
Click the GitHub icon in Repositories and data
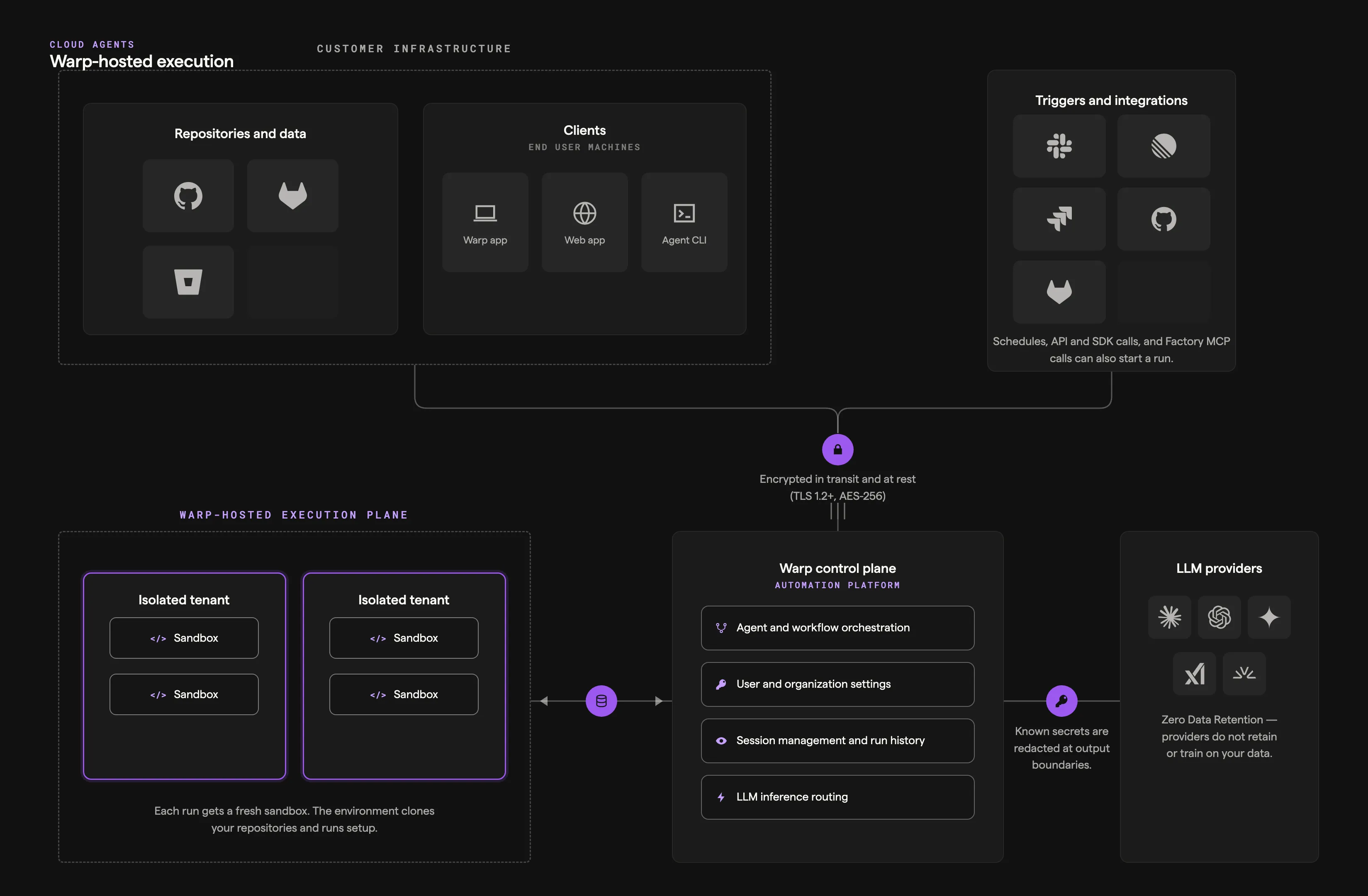tap(188, 196)
